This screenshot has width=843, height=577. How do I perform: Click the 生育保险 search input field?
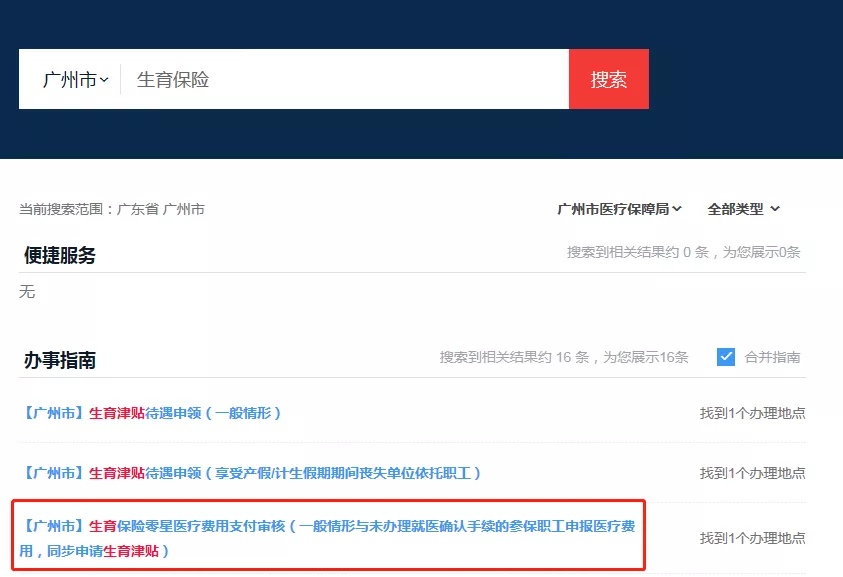[345, 80]
